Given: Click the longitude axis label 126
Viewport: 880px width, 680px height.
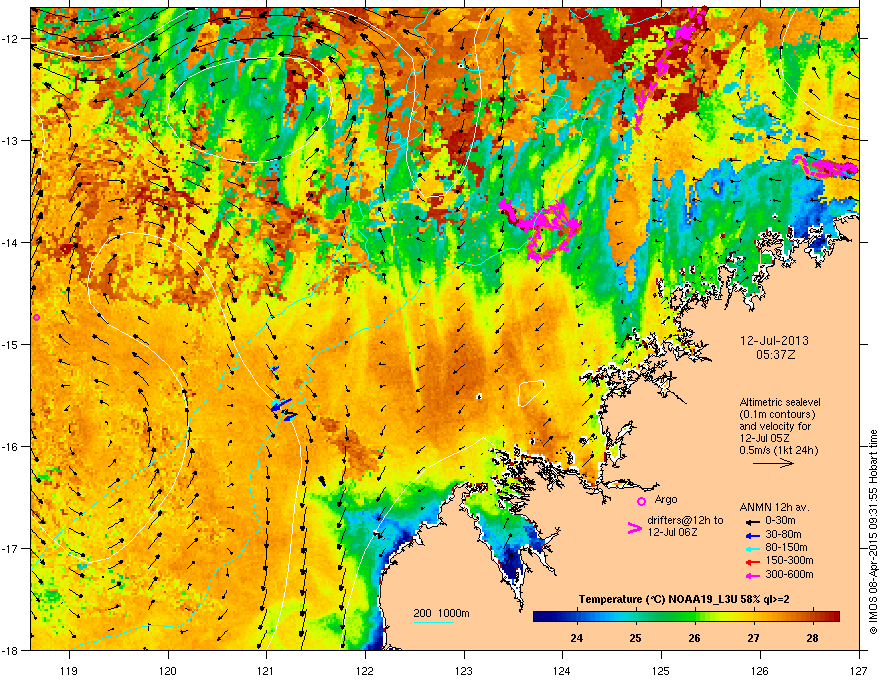Looking at the screenshot, I should [x=760, y=670].
